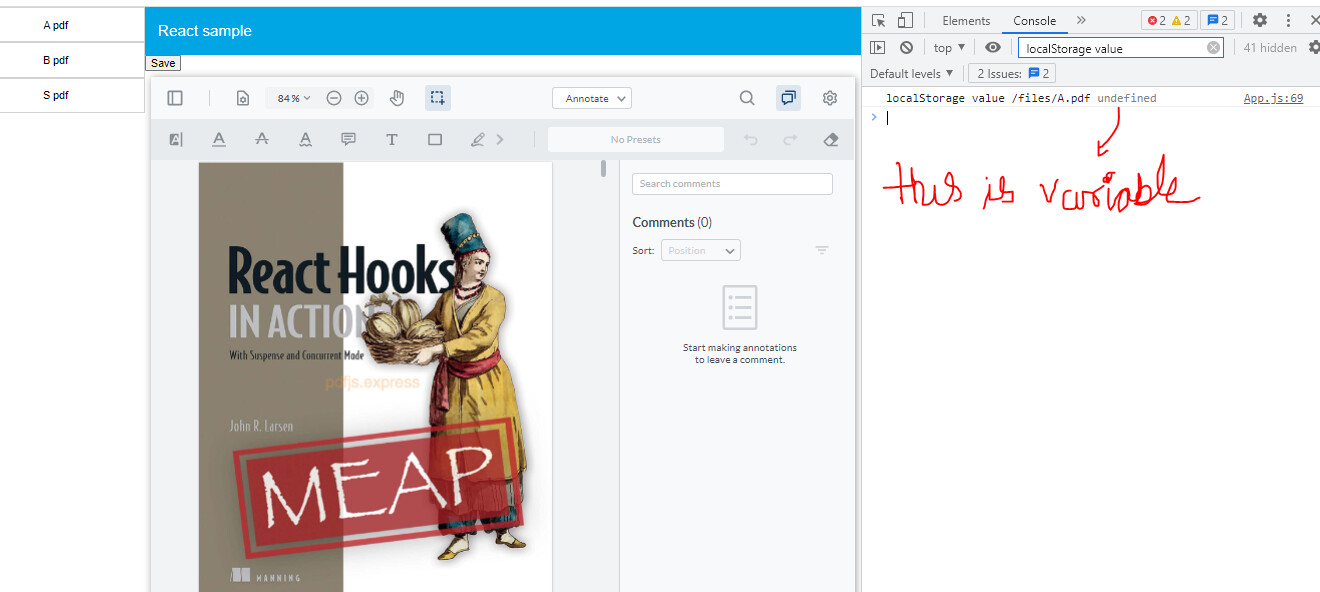This screenshot has height=592, width=1320.
Task: Click the comments filter icon
Action: [822, 250]
